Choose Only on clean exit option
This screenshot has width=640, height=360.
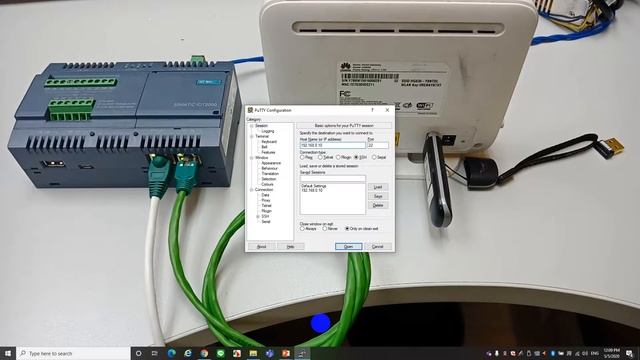pyautogui.click(x=362, y=229)
